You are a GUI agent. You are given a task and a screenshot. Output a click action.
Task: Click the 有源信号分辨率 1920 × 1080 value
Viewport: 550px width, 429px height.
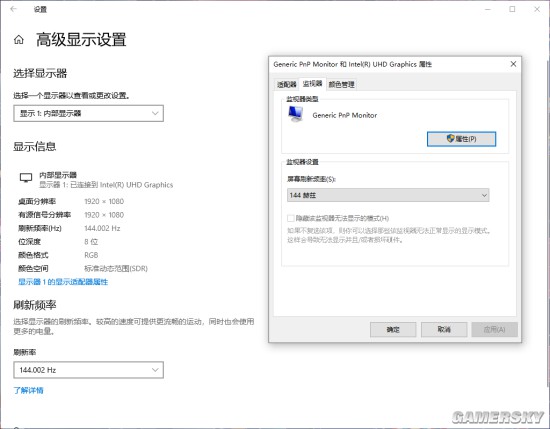pyautogui.click(x=104, y=215)
